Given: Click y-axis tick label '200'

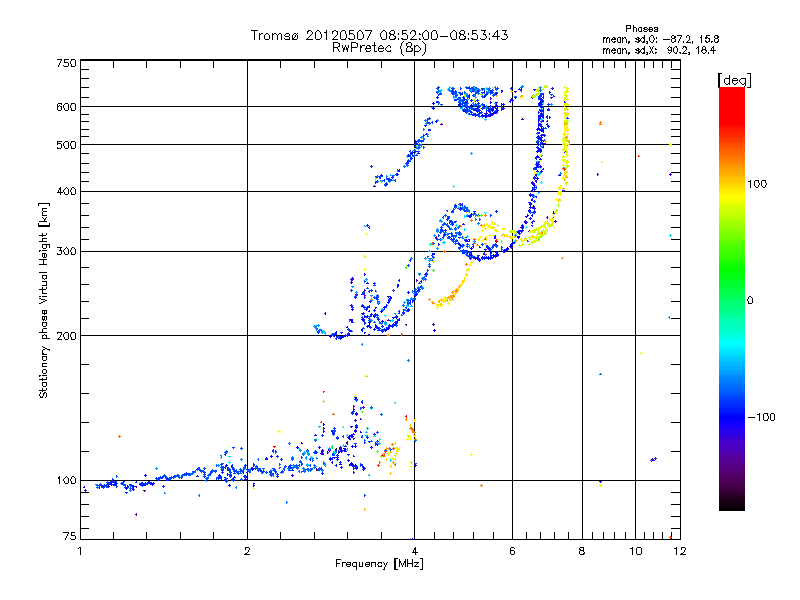Looking at the screenshot, I should pyautogui.click(x=66, y=336).
